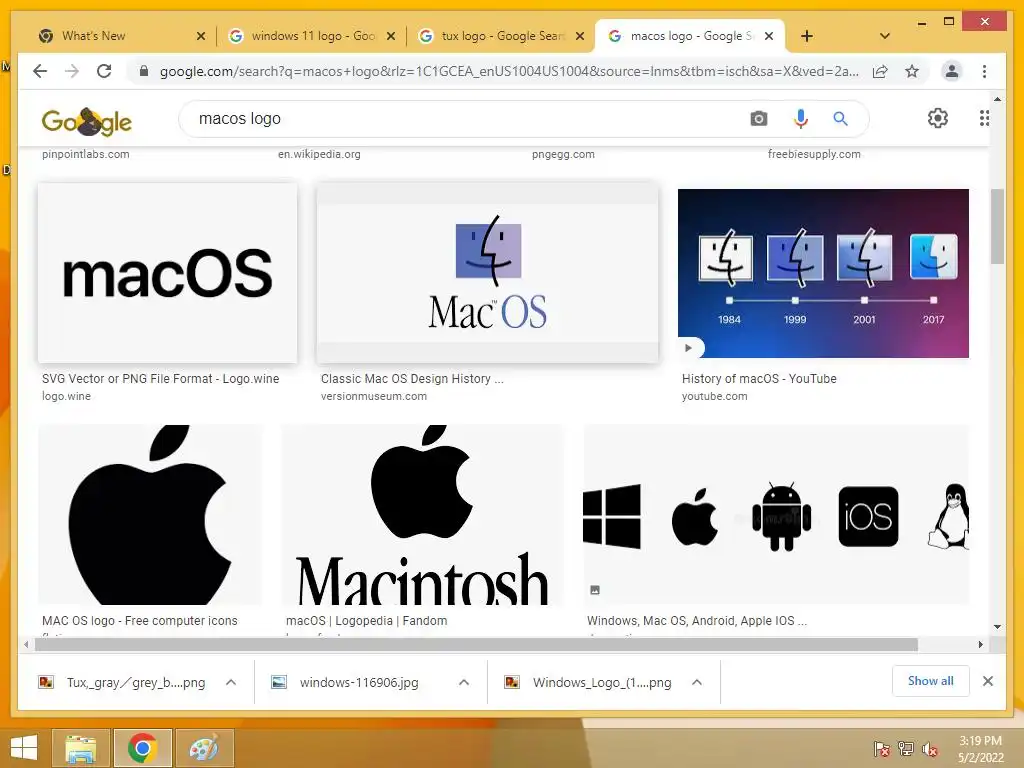Viewport: 1024px width, 768px height.
Task: Close the windows 11 logo tab
Action: coord(391,36)
